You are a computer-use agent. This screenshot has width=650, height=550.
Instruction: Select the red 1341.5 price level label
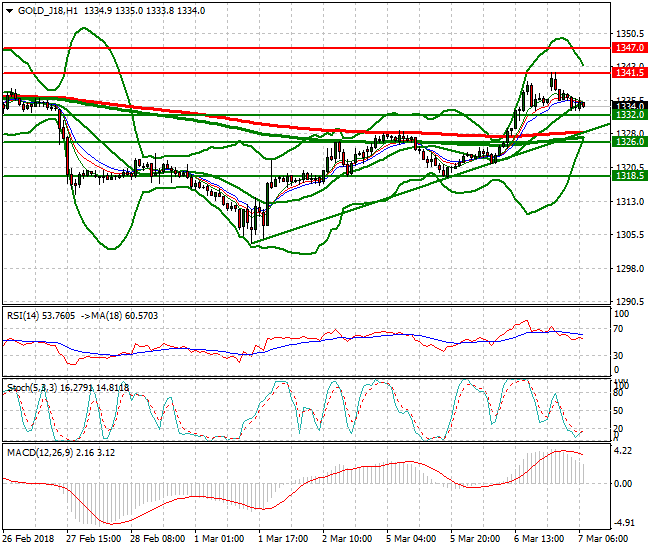coord(629,73)
